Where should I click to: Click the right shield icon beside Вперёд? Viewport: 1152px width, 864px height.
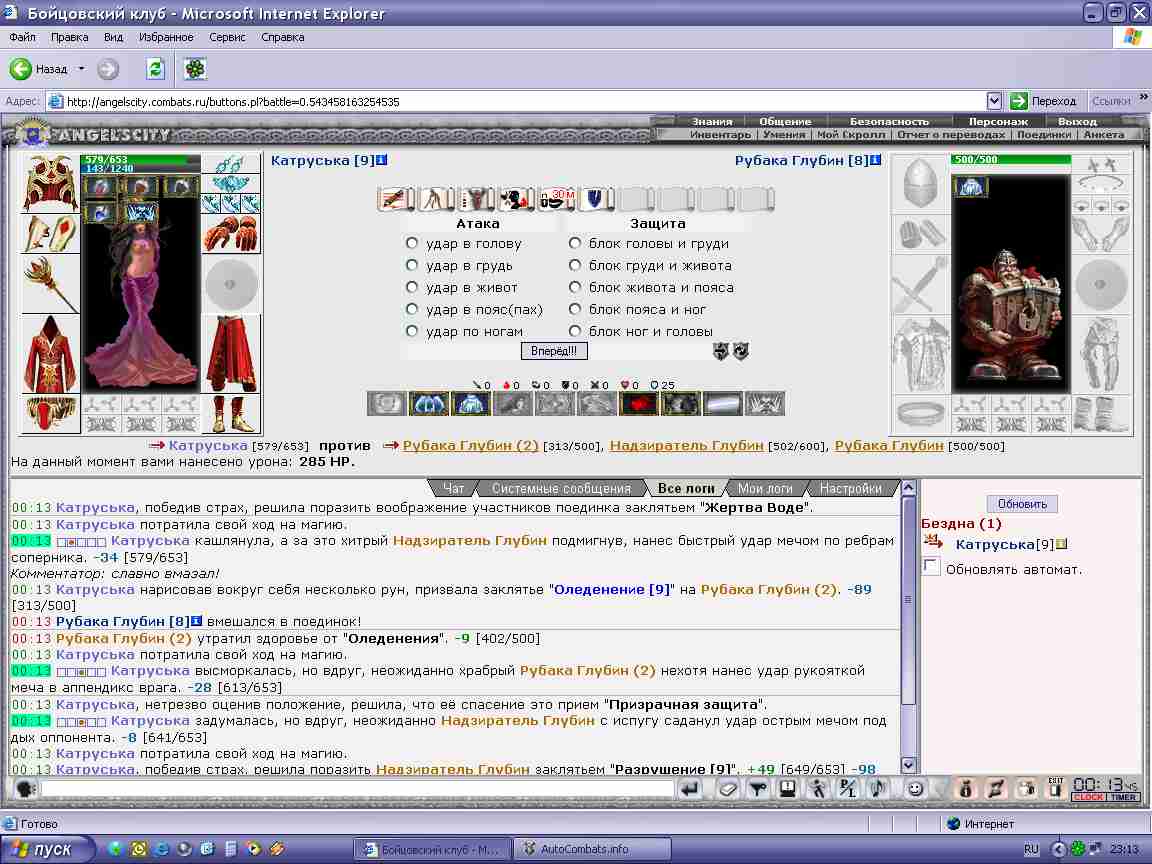[x=741, y=351]
